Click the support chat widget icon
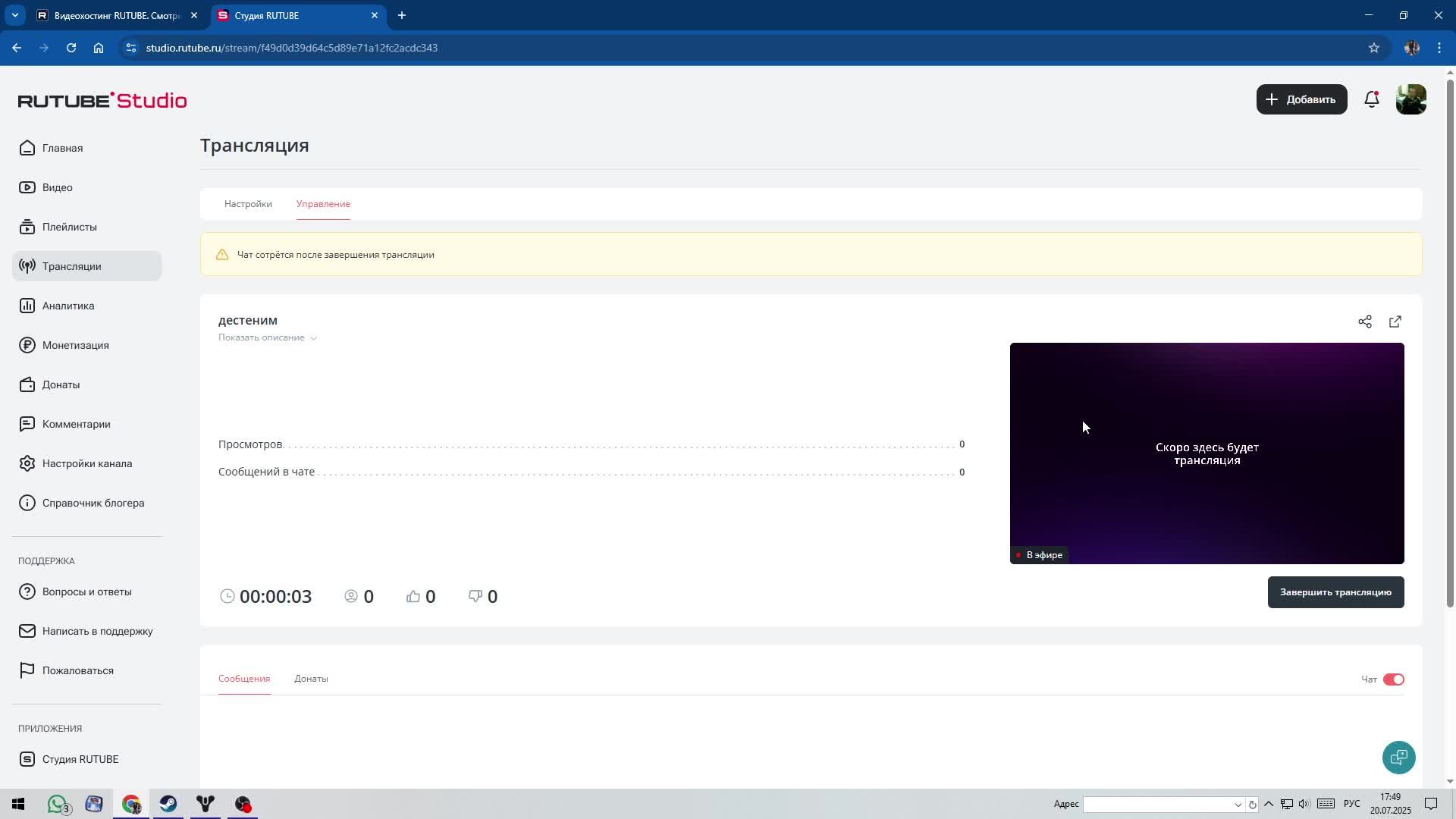 pos(1398,757)
